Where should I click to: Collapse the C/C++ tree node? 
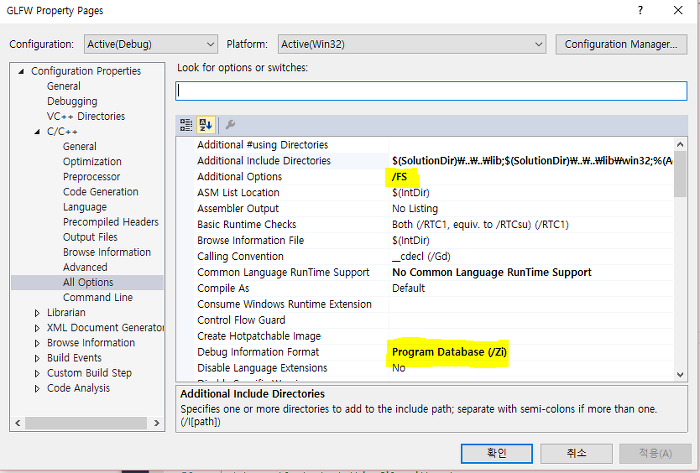tap(37, 132)
